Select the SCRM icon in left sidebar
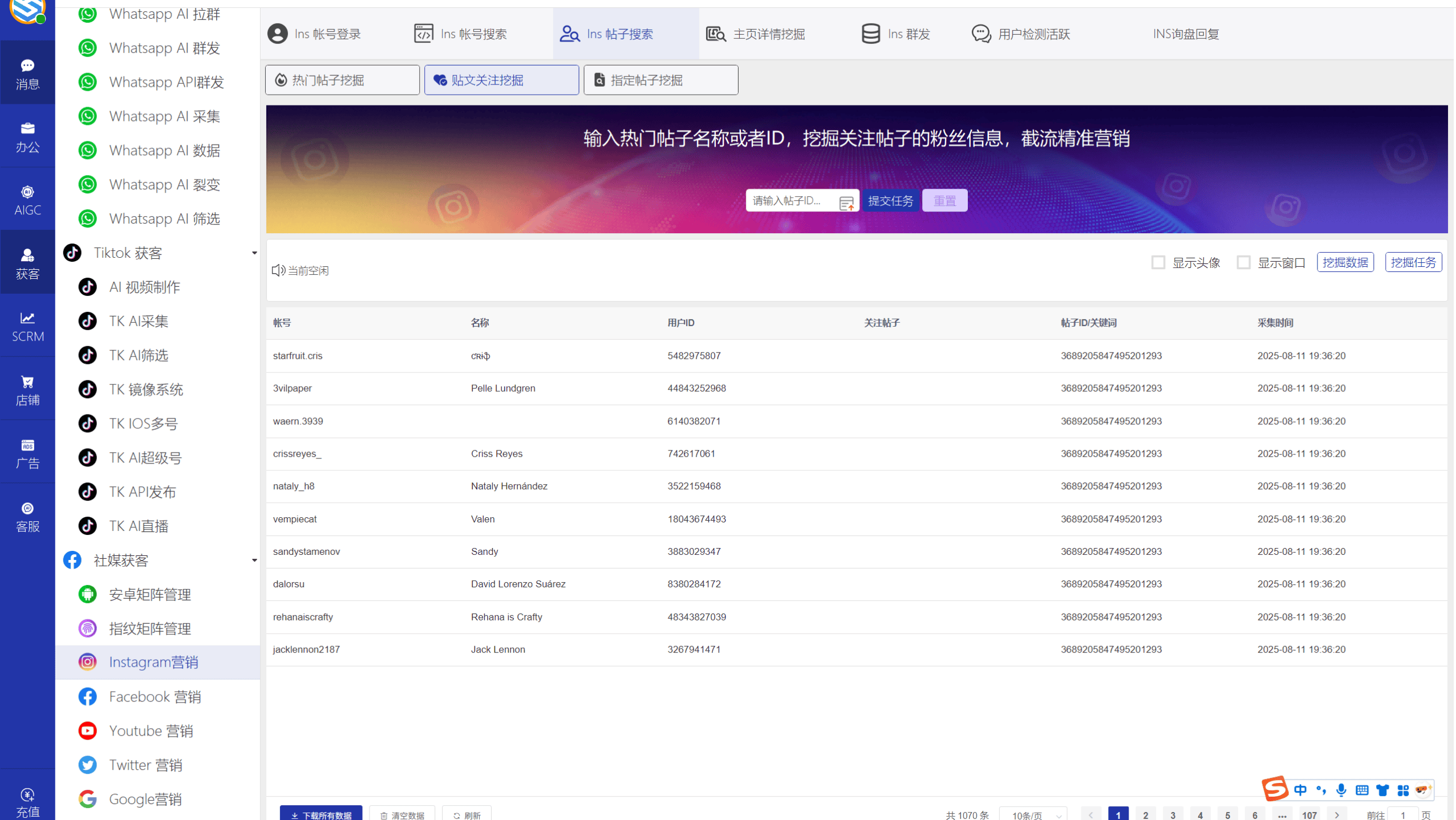Viewport: 1456px width, 820px height. (27, 326)
